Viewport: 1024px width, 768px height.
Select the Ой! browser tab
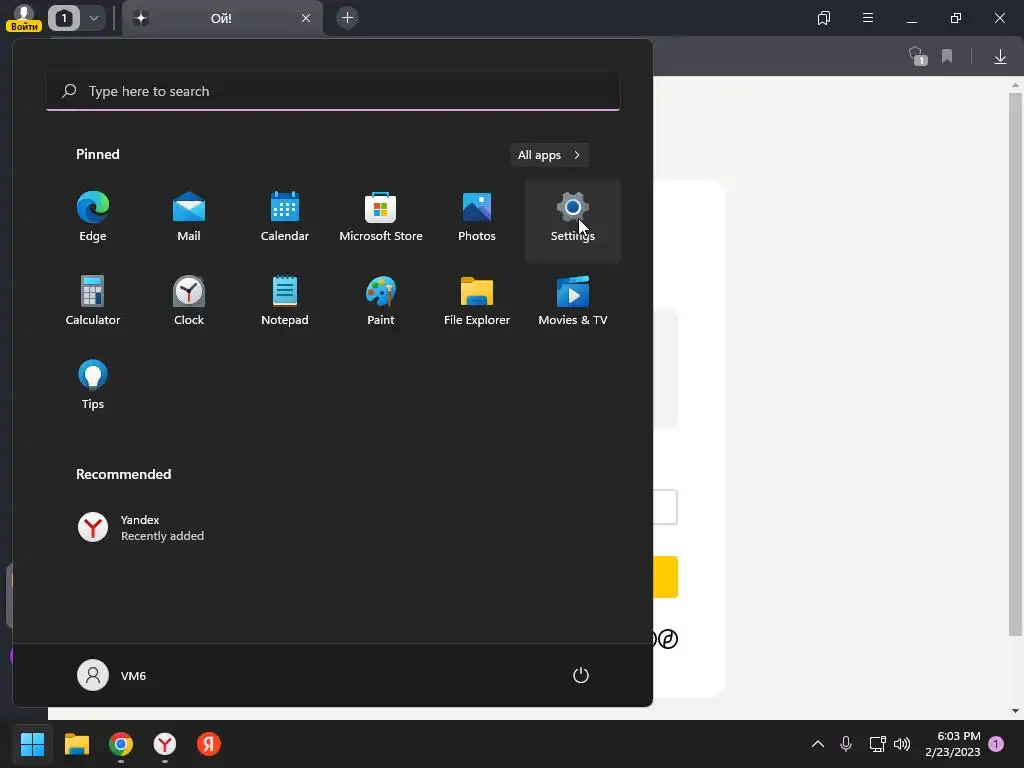coord(222,18)
